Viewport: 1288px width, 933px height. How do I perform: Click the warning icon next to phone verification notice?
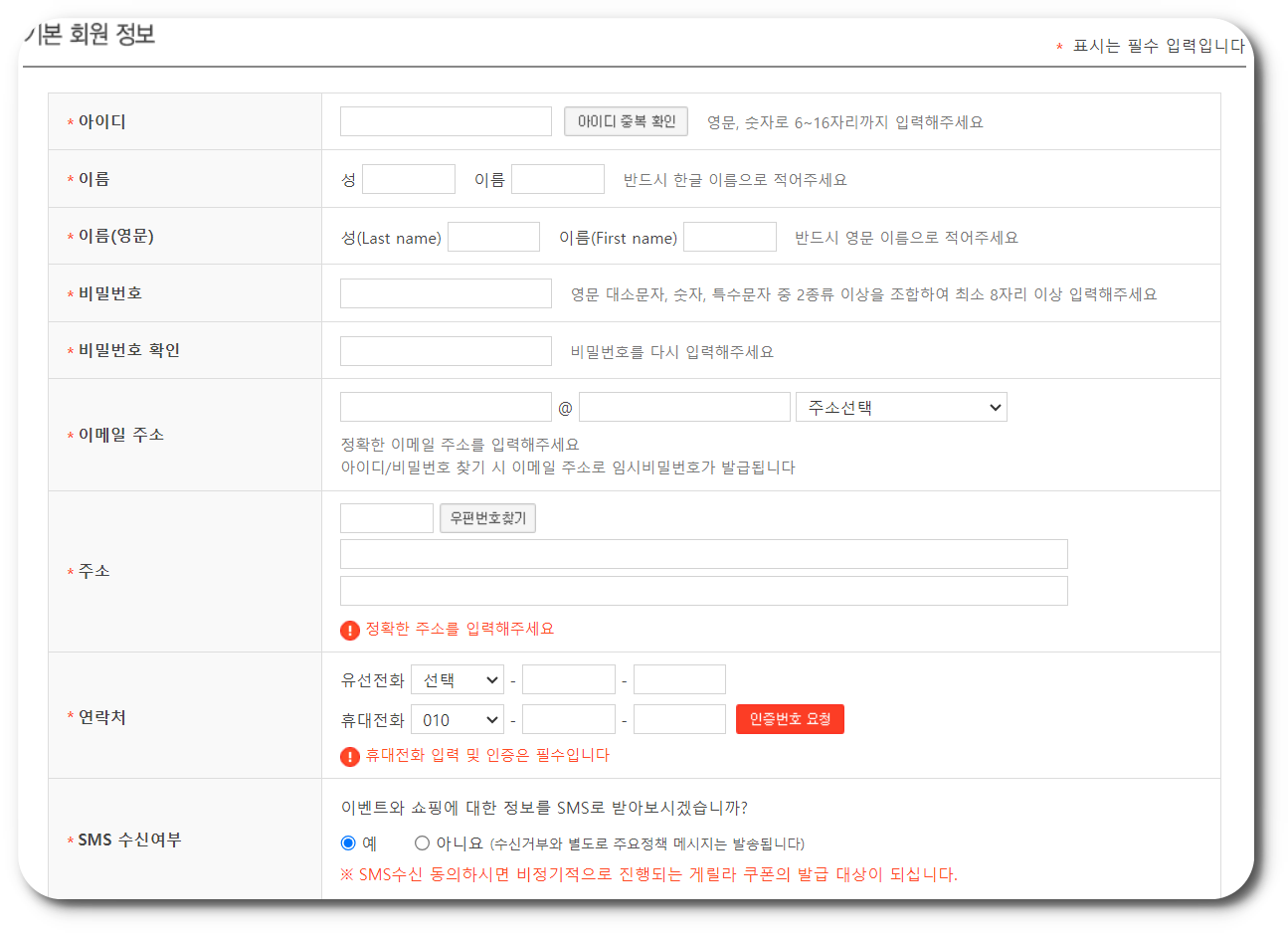[x=349, y=757]
